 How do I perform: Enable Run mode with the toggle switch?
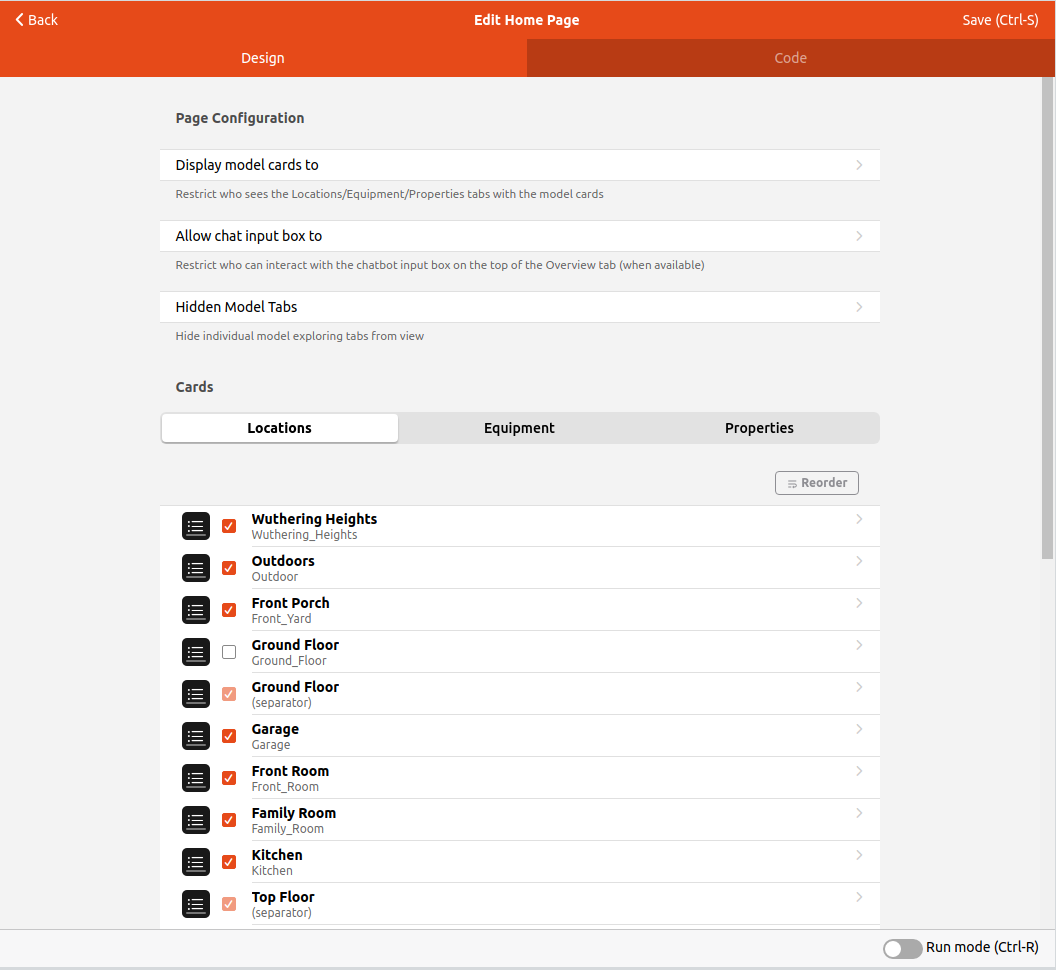(x=902, y=948)
